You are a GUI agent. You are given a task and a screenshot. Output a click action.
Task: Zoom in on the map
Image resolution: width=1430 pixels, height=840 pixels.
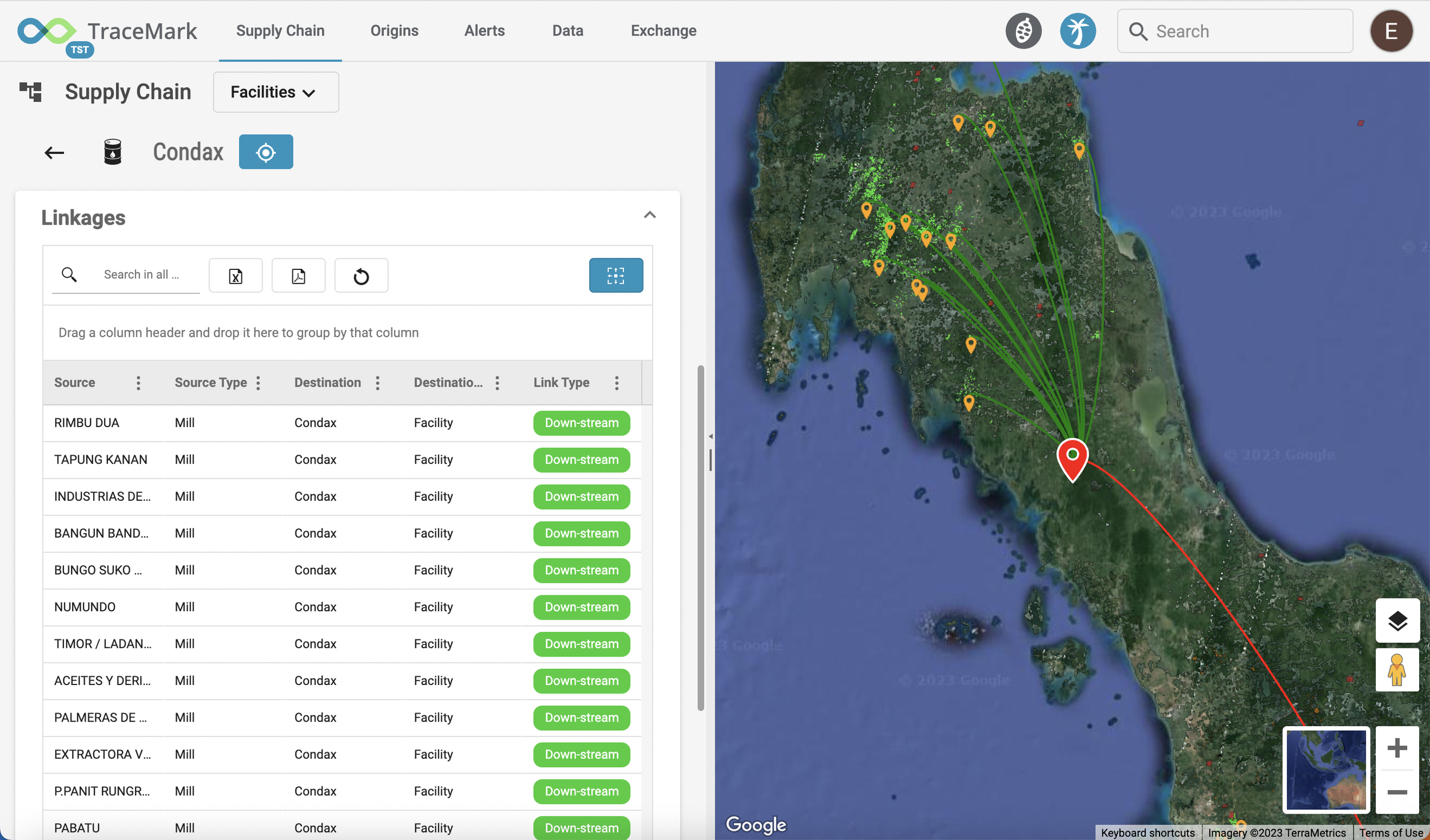(x=1397, y=748)
